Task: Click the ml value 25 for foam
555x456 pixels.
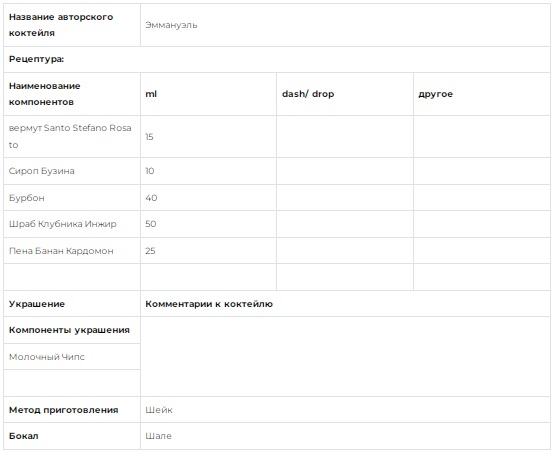Action: [208, 251]
